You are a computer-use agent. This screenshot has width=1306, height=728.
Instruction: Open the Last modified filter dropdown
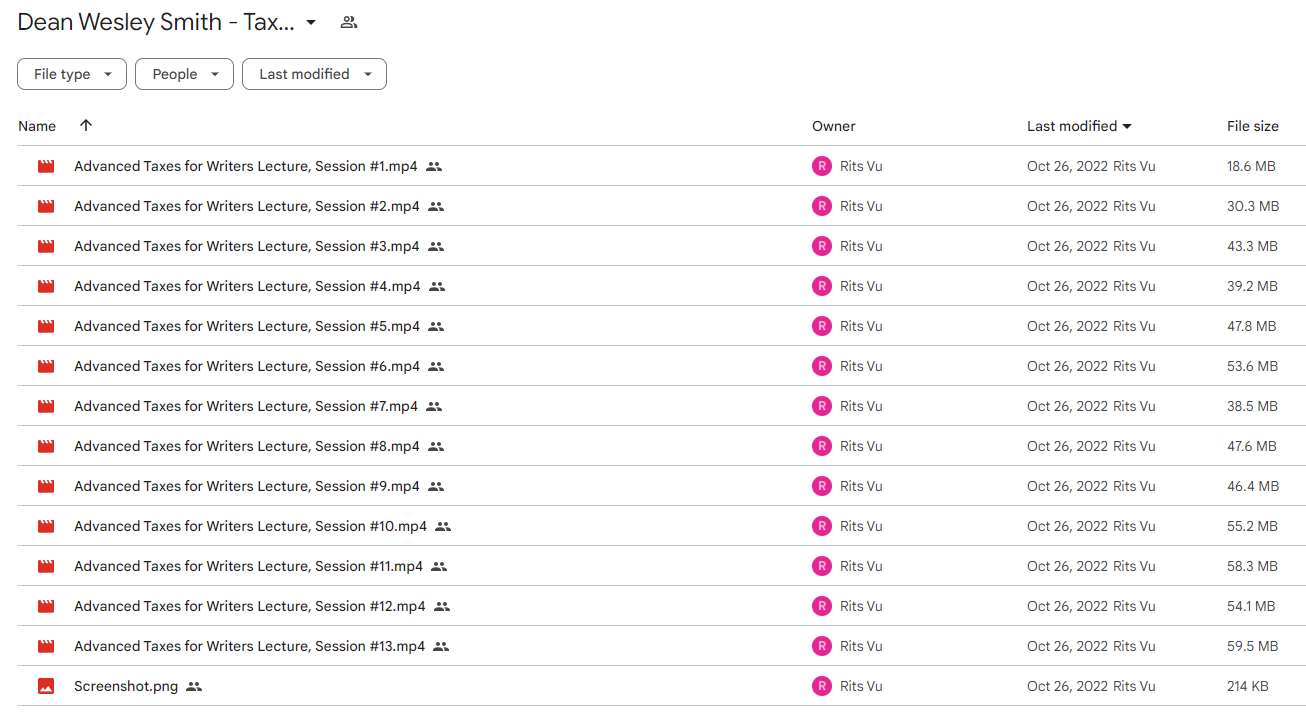point(314,74)
